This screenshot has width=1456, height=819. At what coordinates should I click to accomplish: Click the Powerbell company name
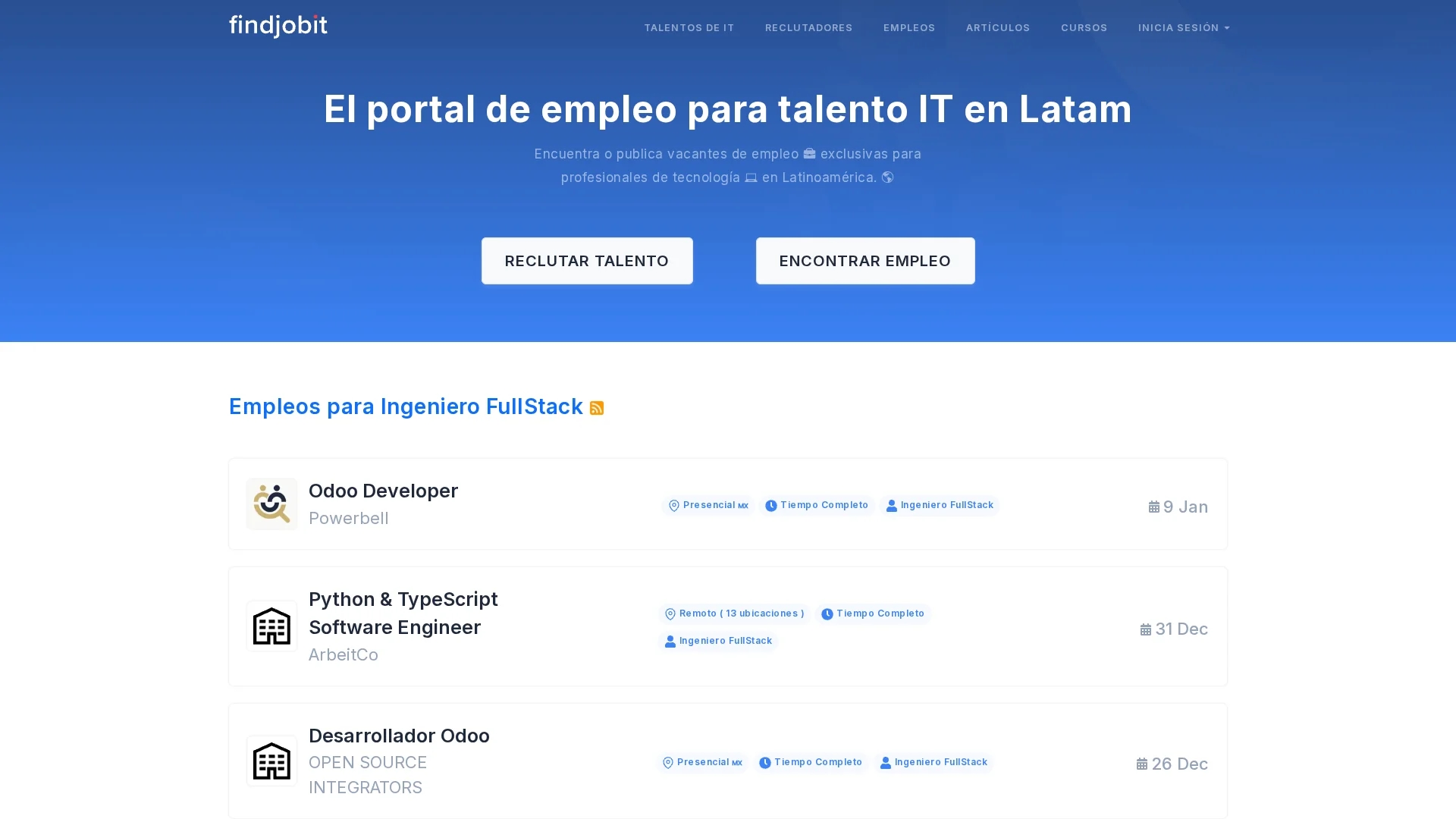point(348,518)
